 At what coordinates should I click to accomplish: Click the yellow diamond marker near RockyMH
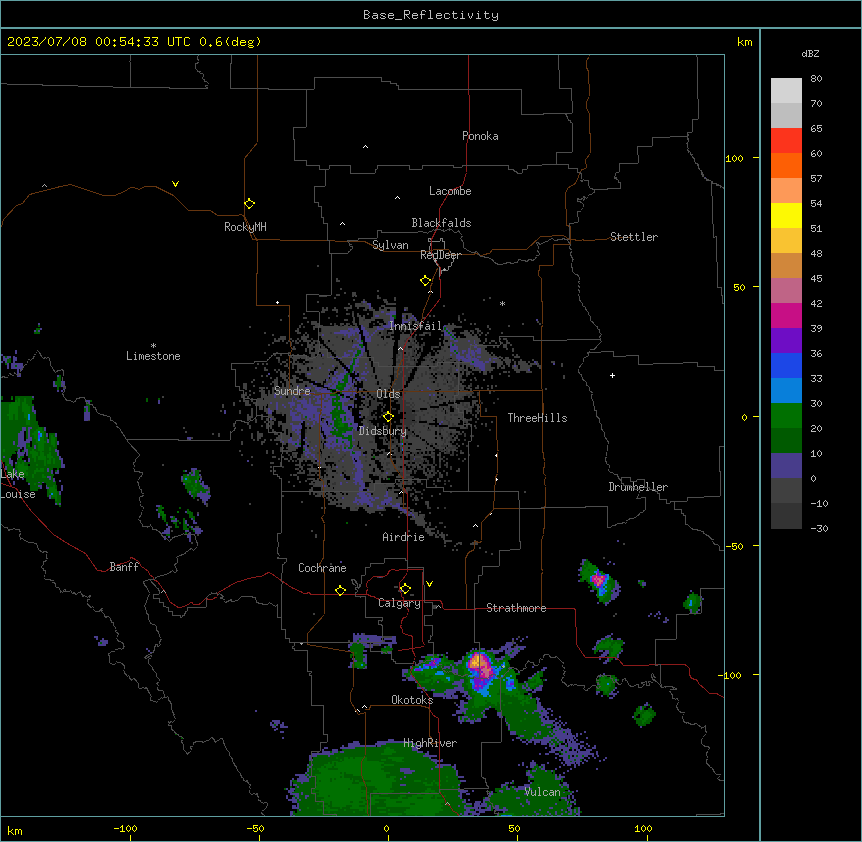pyautogui.click(x=249, y=203)
